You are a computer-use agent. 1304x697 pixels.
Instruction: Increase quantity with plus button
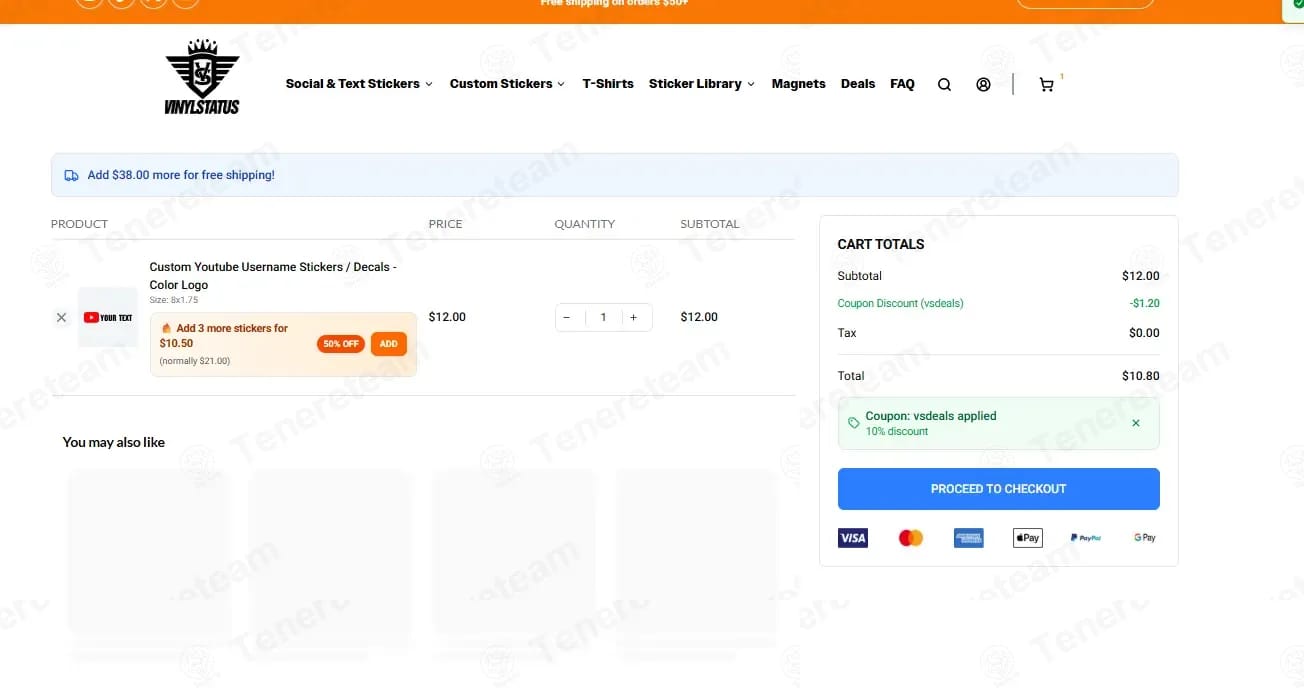click(633, 317)
